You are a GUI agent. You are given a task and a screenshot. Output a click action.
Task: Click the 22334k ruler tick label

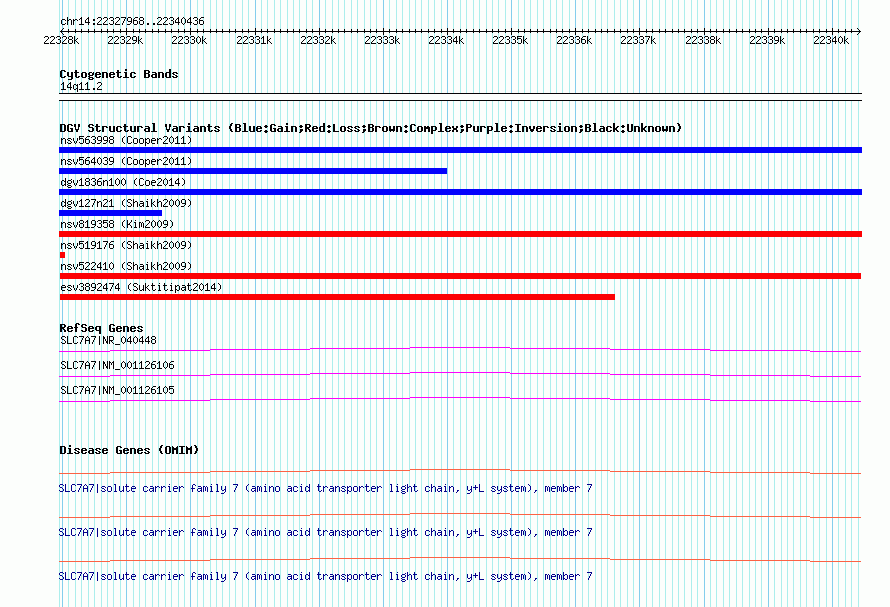[446, 40]
